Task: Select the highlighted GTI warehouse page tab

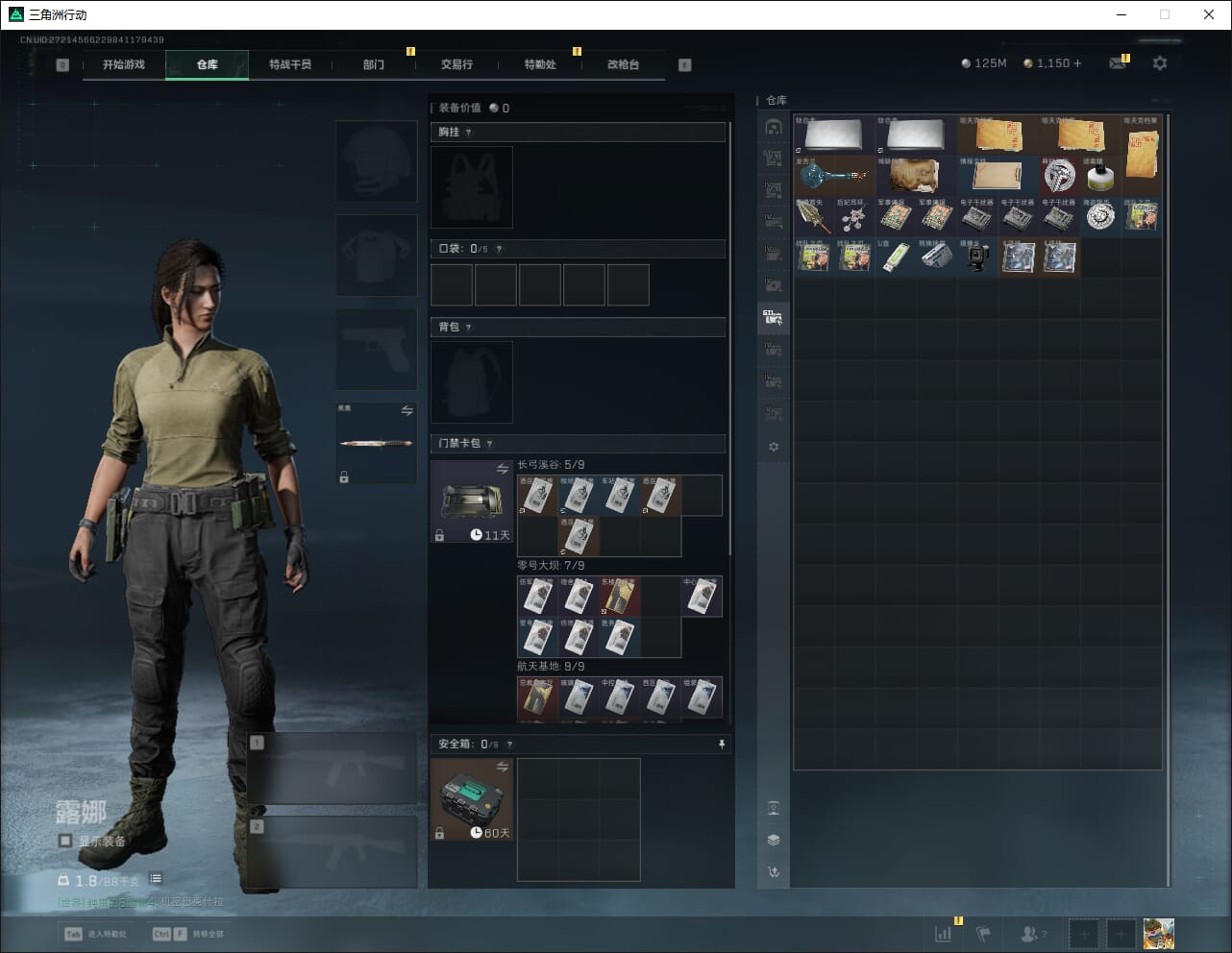Action: pos(774,318)
